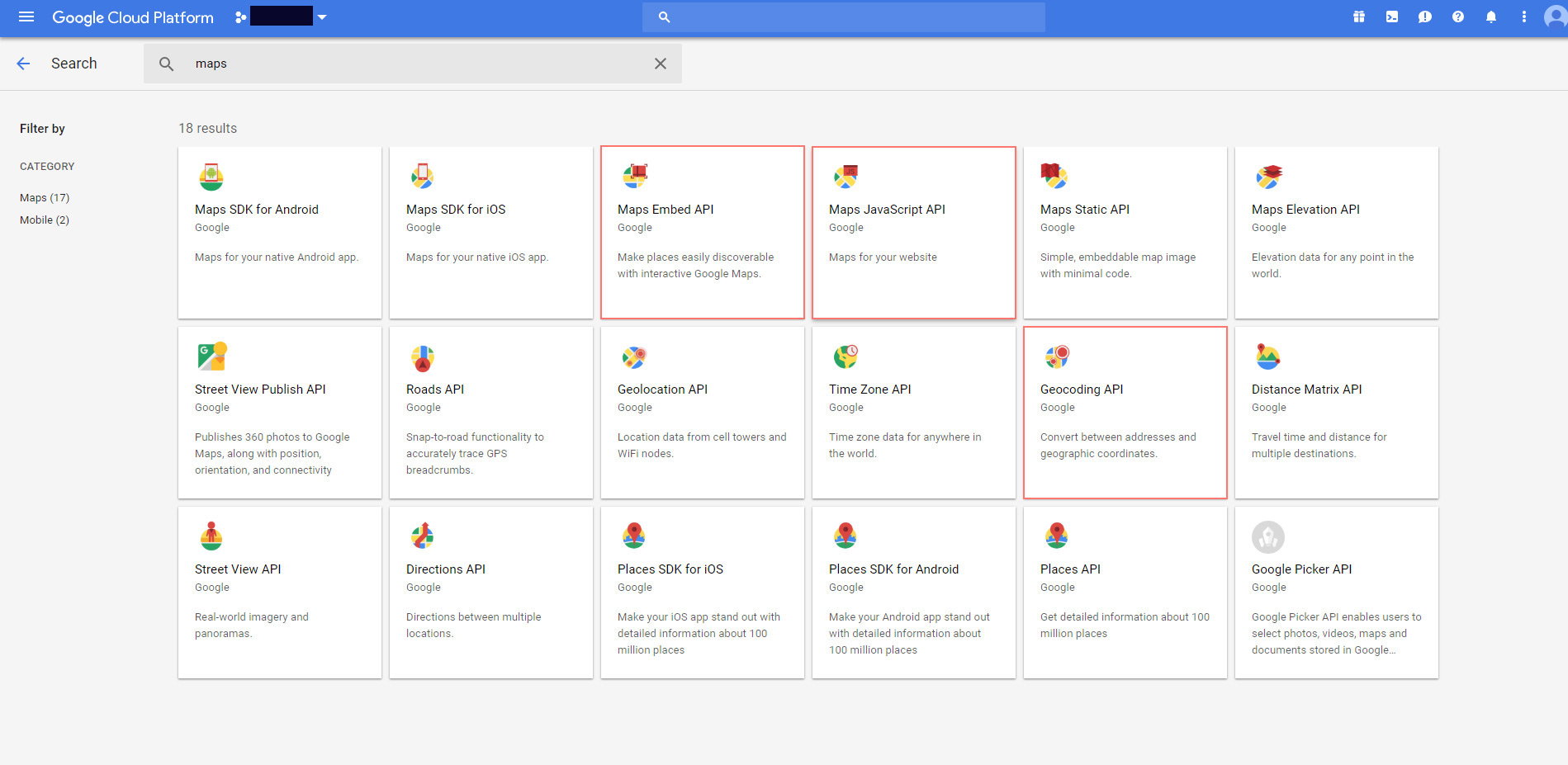Click 'Real-world imagery and panoramas.' description

click(x=252, y=626)
